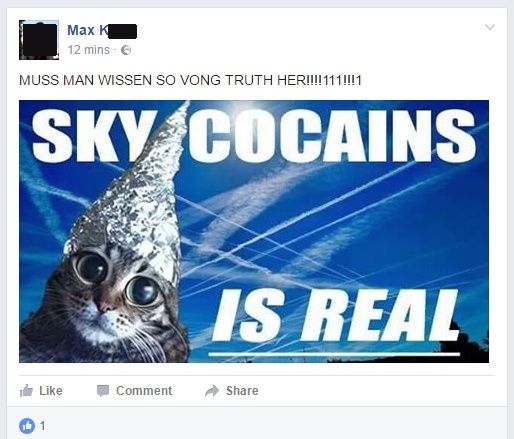514x439 pixels.
Task: Click the public globe privacy icon
Action: (126, 50)
